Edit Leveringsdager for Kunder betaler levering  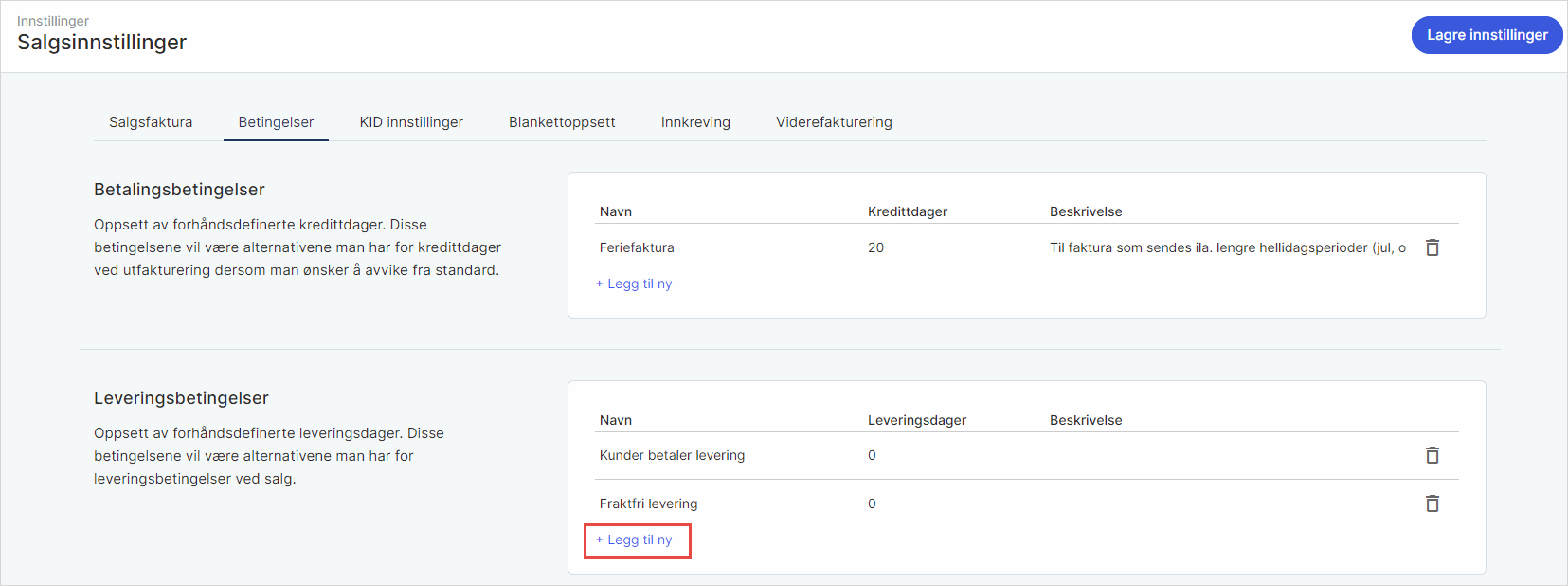pos(872,456)
